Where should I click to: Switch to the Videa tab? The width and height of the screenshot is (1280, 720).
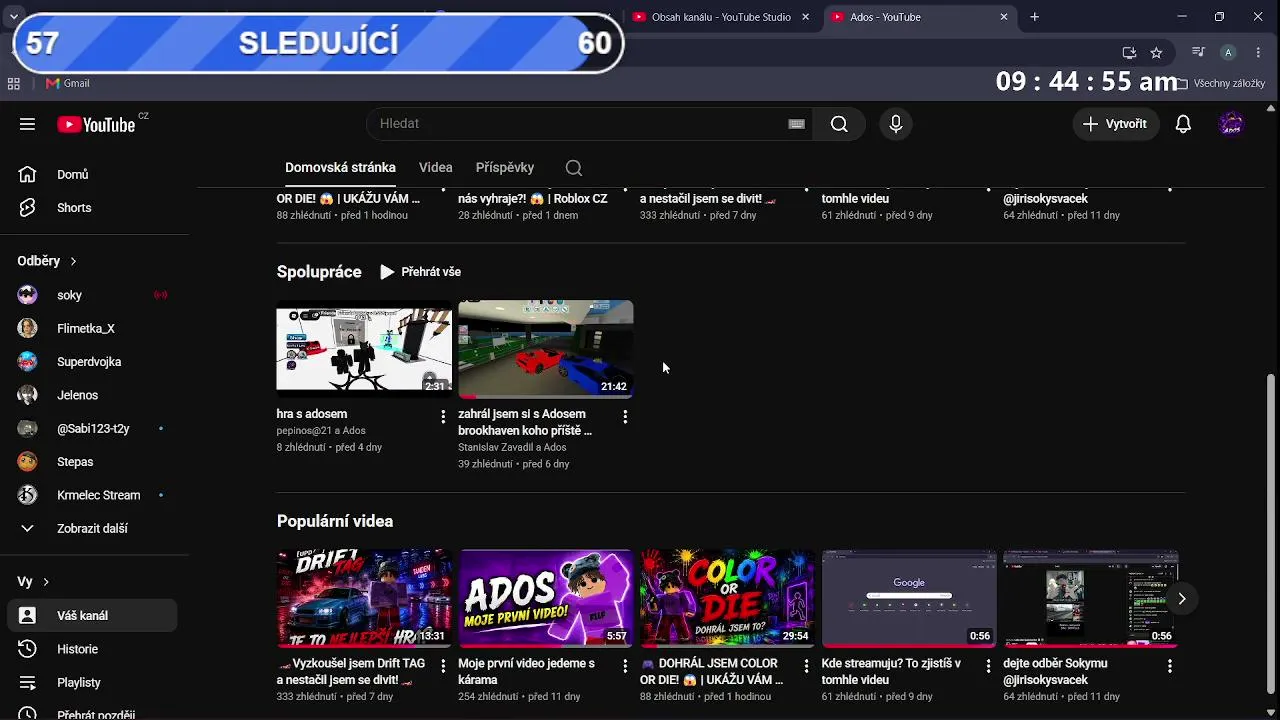click(436, 168)
